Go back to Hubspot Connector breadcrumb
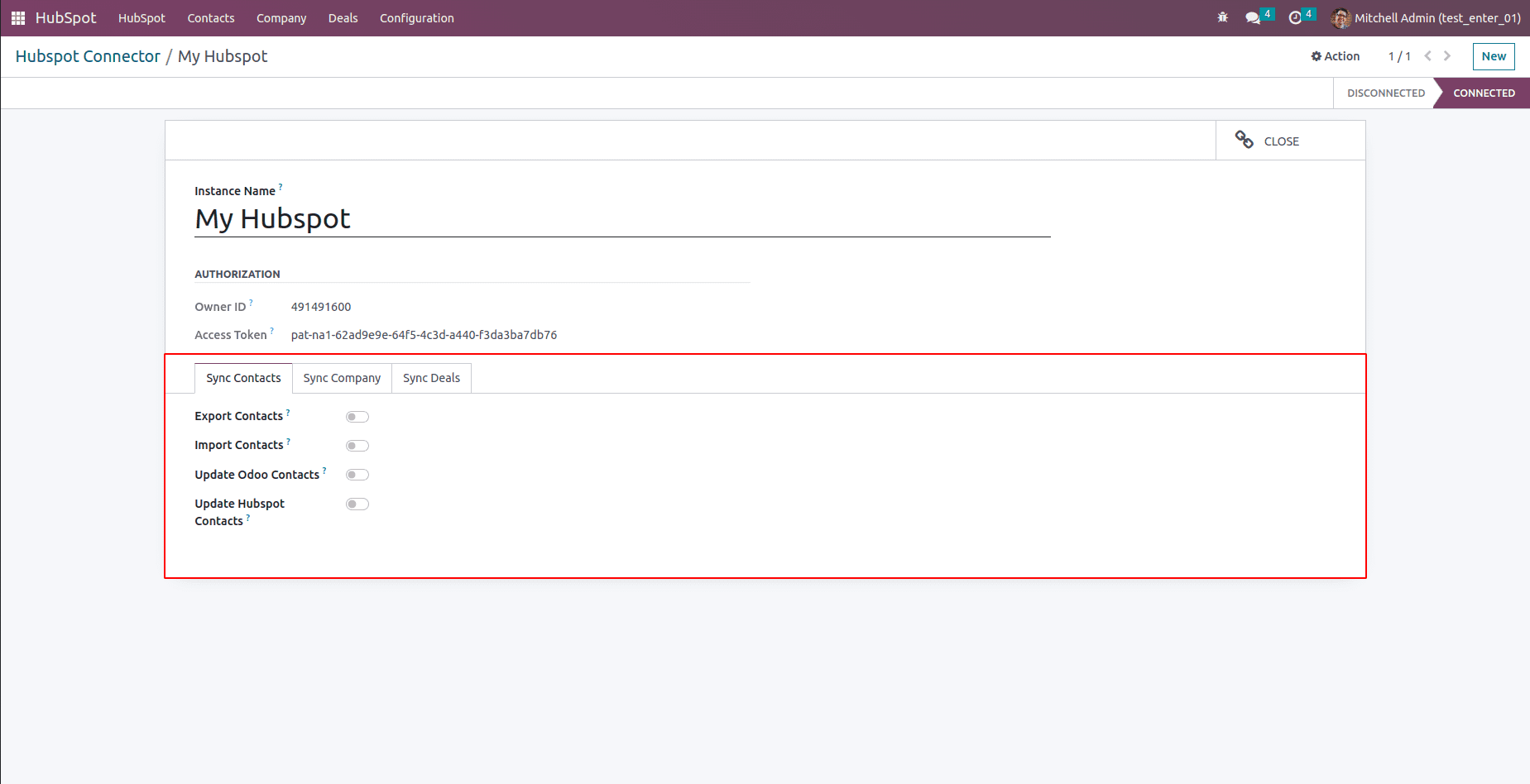Image resolution: width=1530 pixels, height=784 pixels. [88, 56]
